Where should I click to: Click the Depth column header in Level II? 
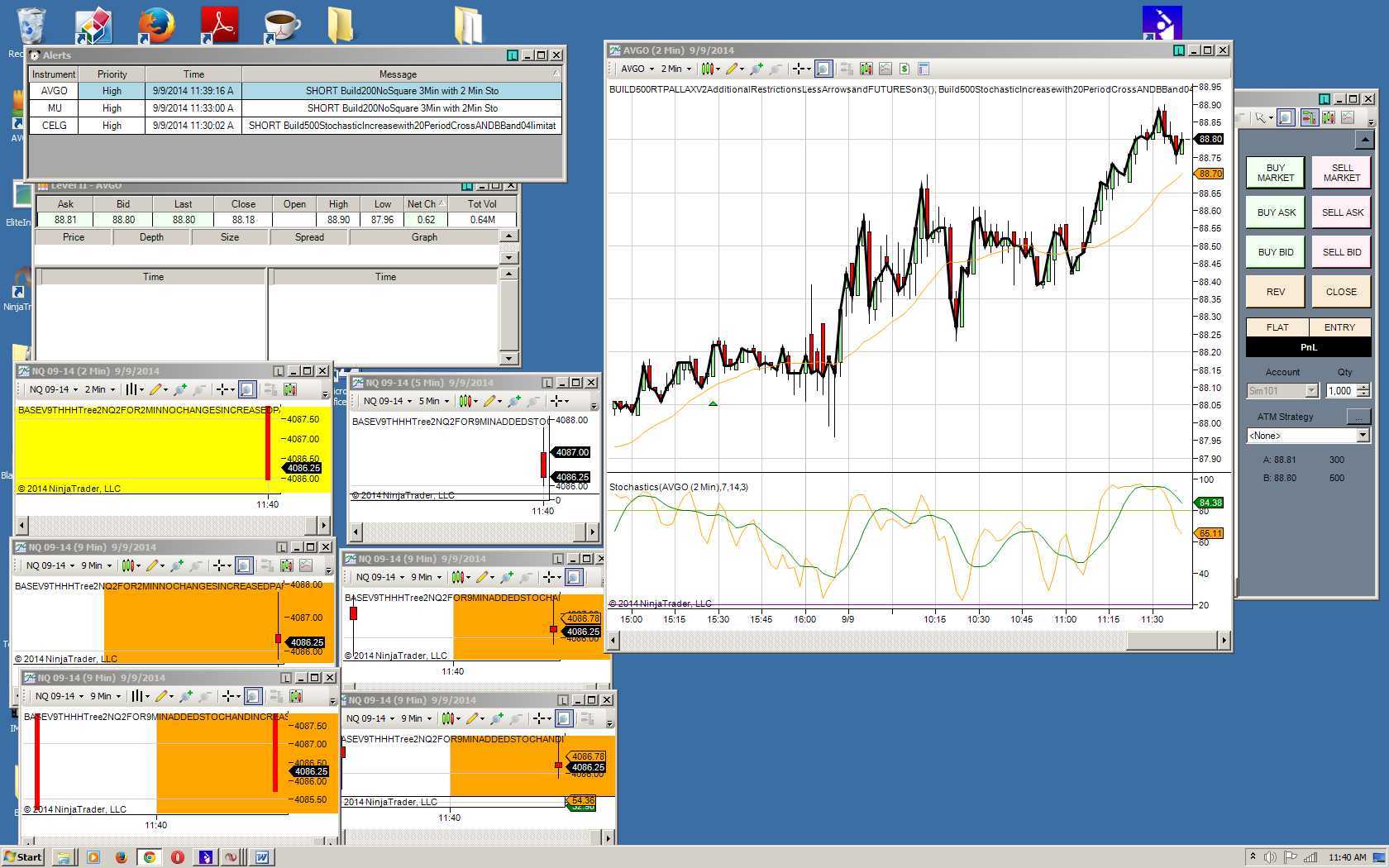151,237
